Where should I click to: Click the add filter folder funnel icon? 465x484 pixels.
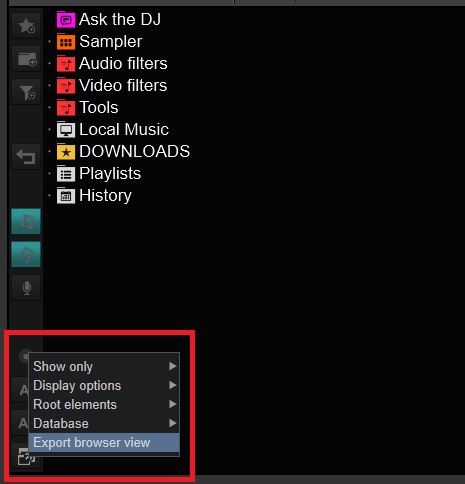(x=26, y=92)
